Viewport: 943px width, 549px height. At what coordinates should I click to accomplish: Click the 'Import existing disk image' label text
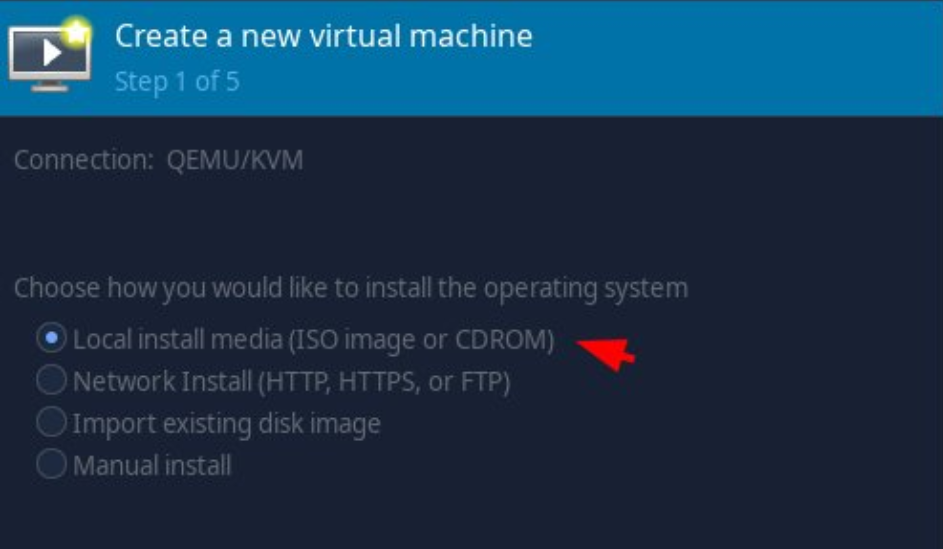point(227,424)
